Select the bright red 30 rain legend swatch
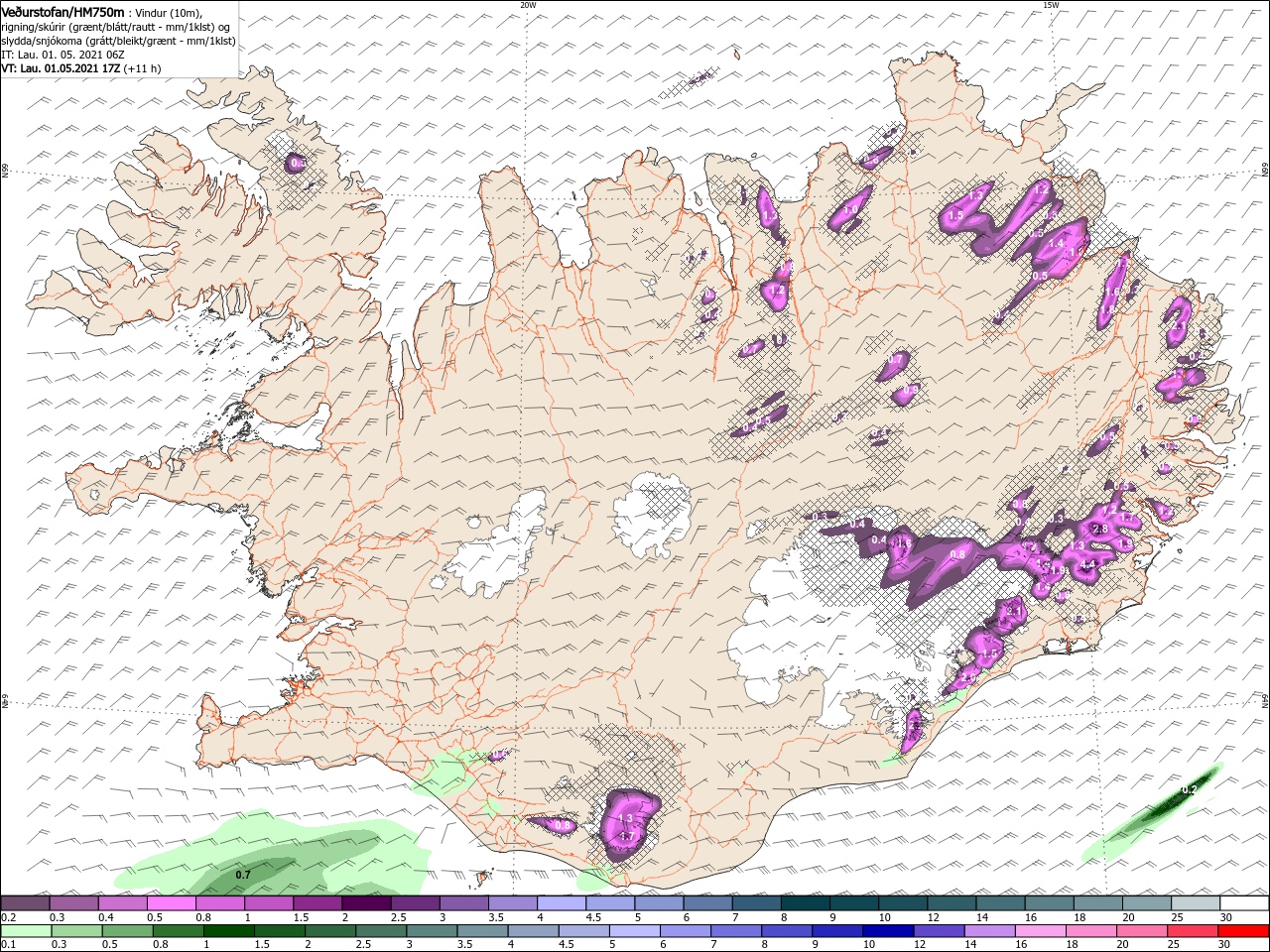This screenshot has height=952, width=1270. click(1244, 931)
